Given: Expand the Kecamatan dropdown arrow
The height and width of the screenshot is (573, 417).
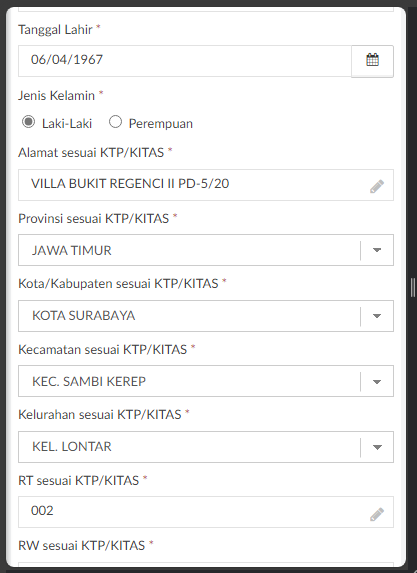Looking at the screenshot, I should (x=377, y=382).
